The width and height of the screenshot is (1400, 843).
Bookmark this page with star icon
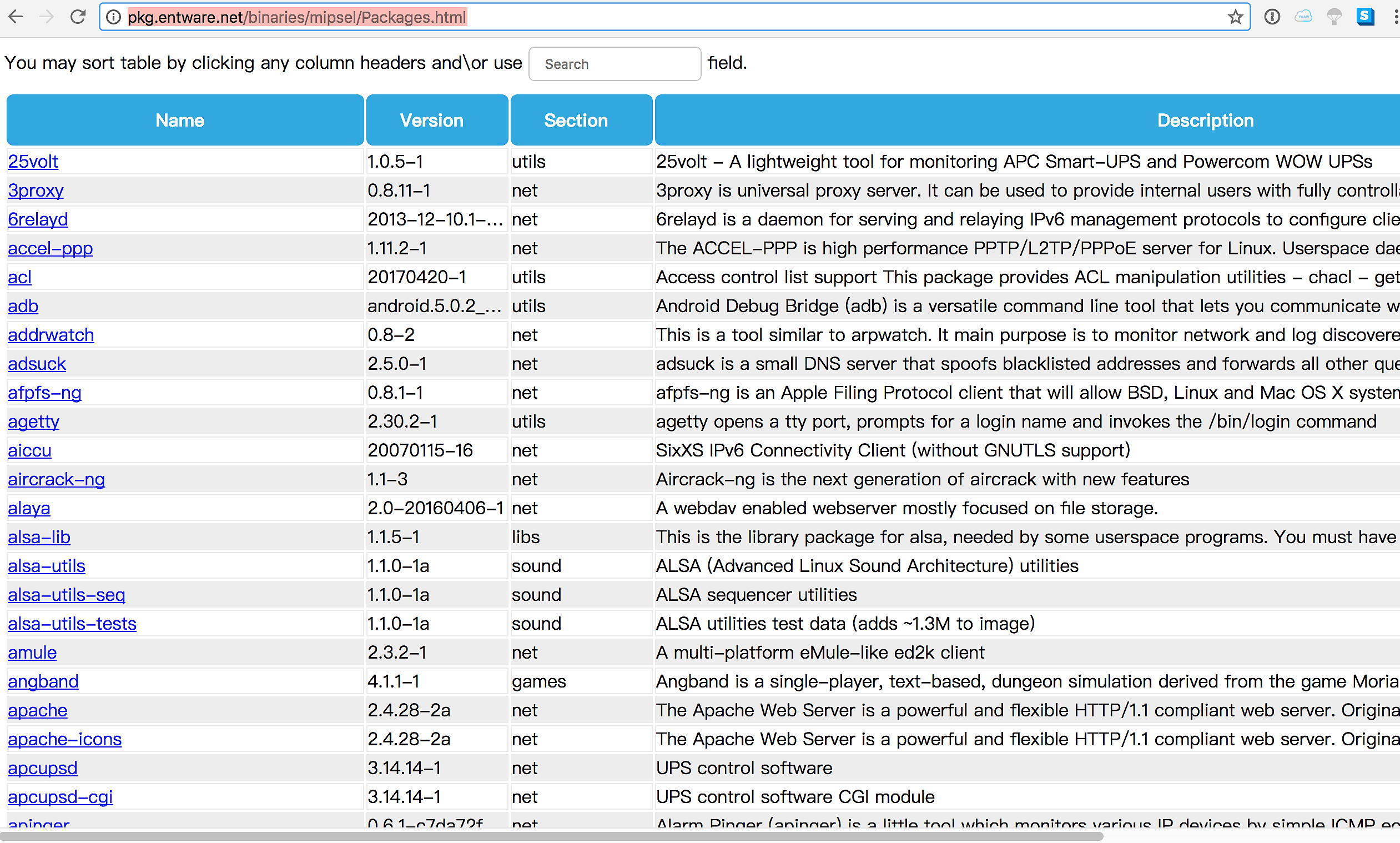(1235, 18)
